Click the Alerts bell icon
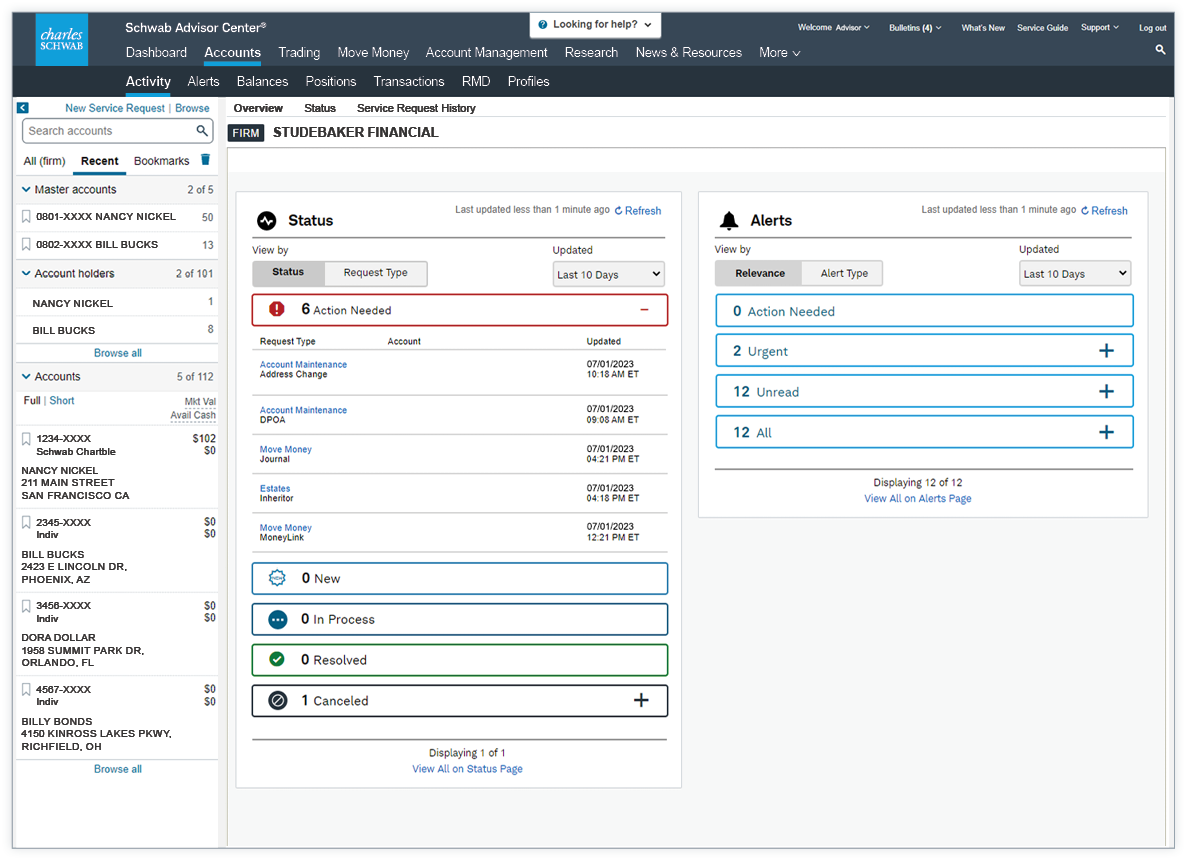The height and width of the screenshot is (861, 1187). [729, 220]
